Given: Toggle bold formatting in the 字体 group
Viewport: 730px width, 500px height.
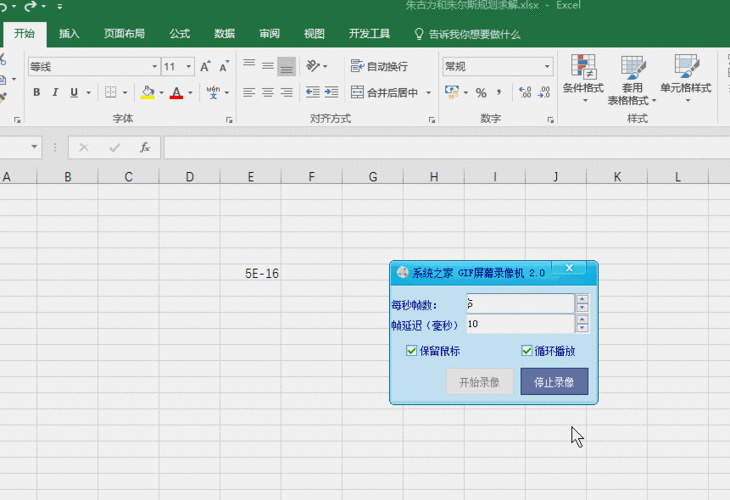Looking at the screenshot, I should (x=37, y=93).
